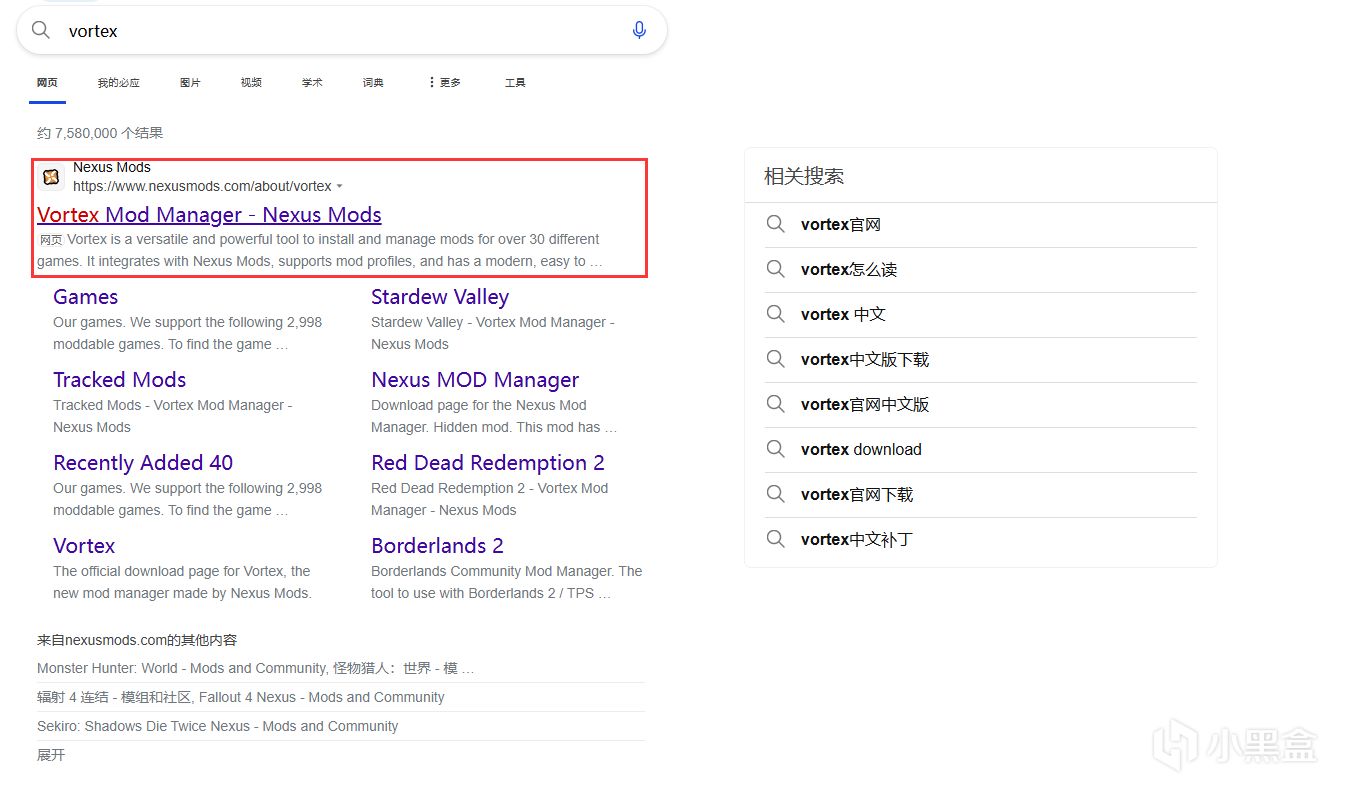The height and width of the screenshot is (792, 1356).
Task: Click magnifier icon beside vortex 中文
Action: (x=775, y=314)
